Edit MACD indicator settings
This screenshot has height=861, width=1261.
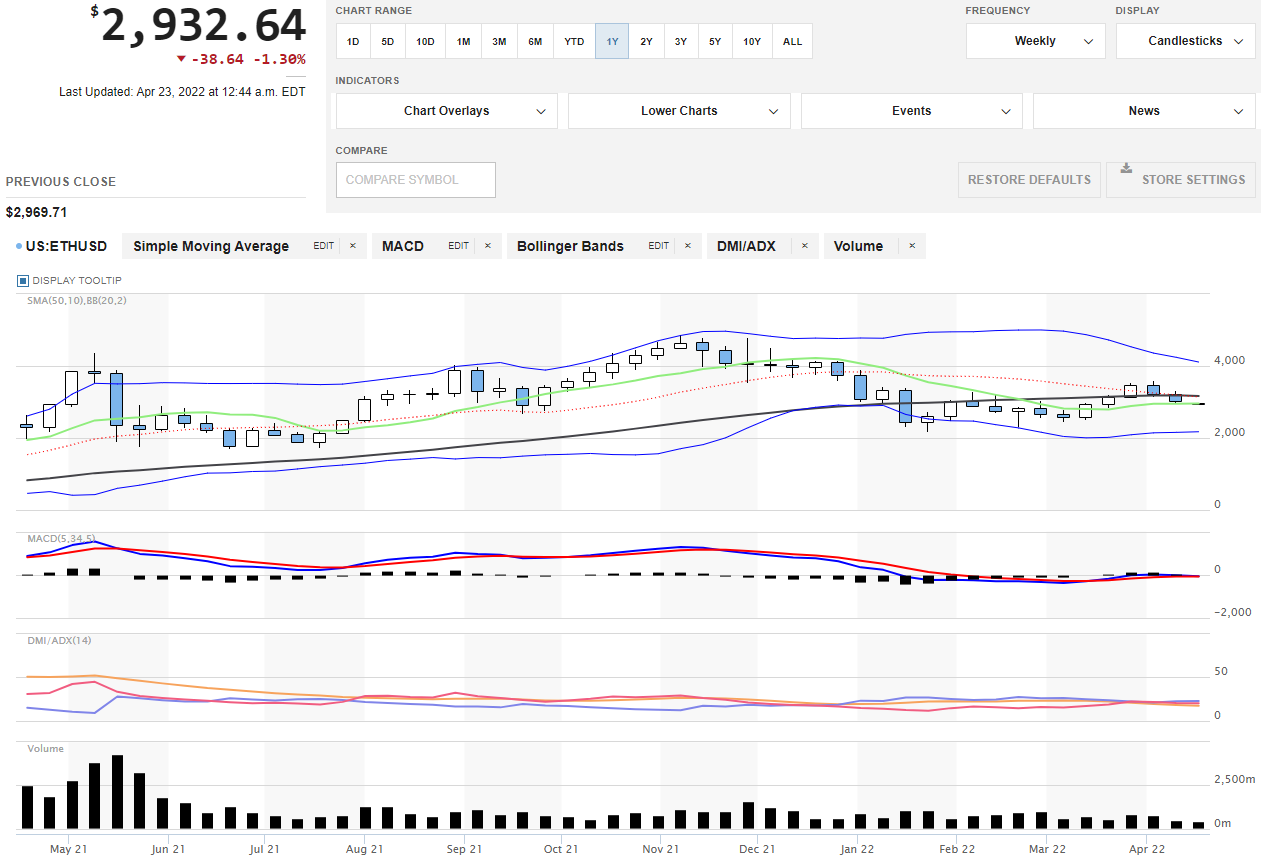458,246
